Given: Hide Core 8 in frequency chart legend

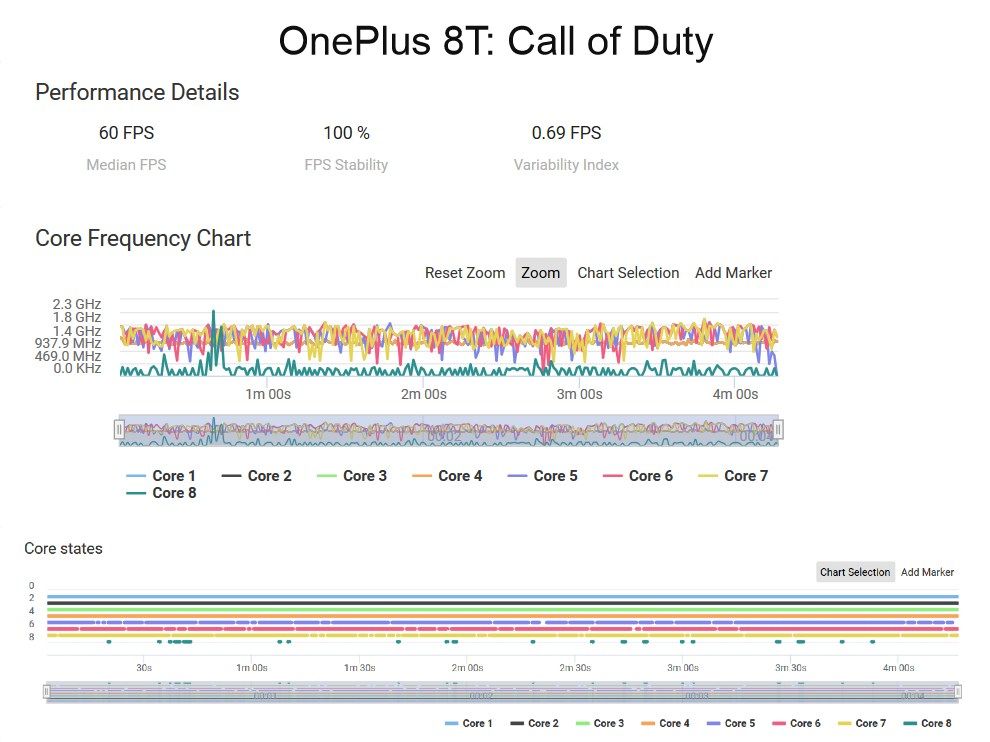Looking at the screenshot, I should click(x=161, y=493).
